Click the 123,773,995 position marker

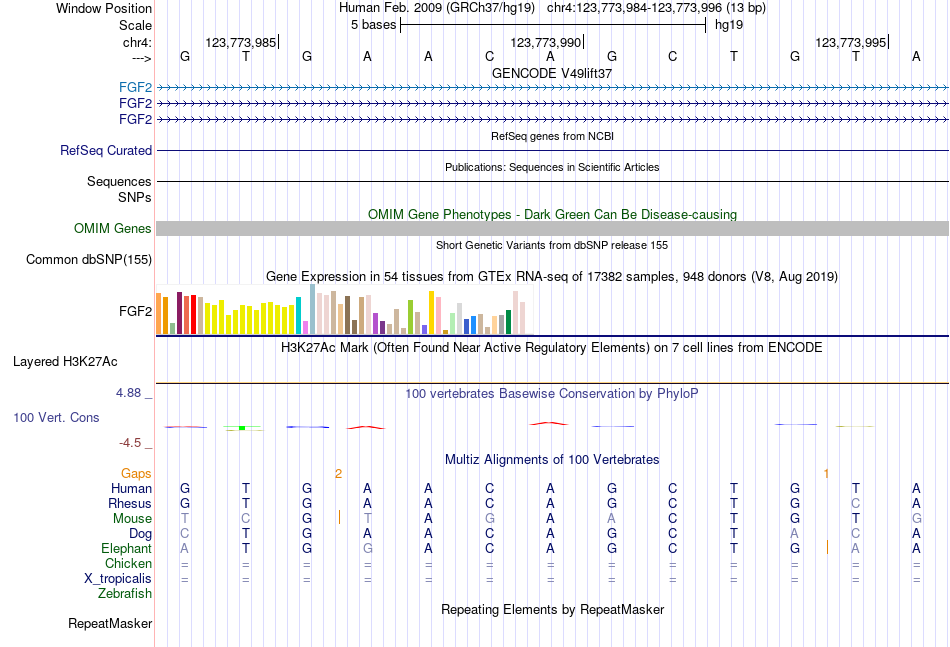[x=851, y=42]
